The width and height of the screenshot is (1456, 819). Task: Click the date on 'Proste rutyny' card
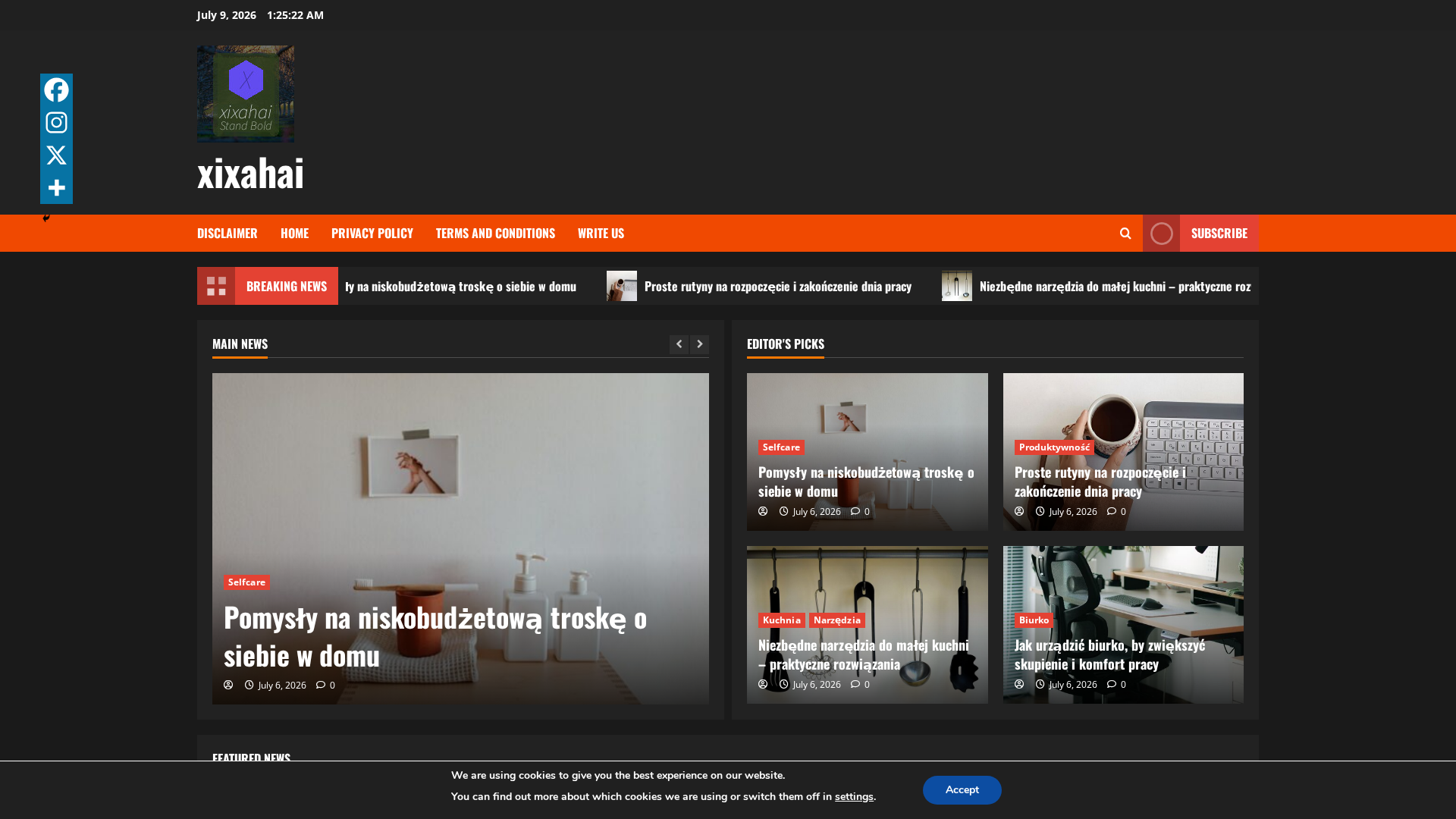[x=1073, y=512]
